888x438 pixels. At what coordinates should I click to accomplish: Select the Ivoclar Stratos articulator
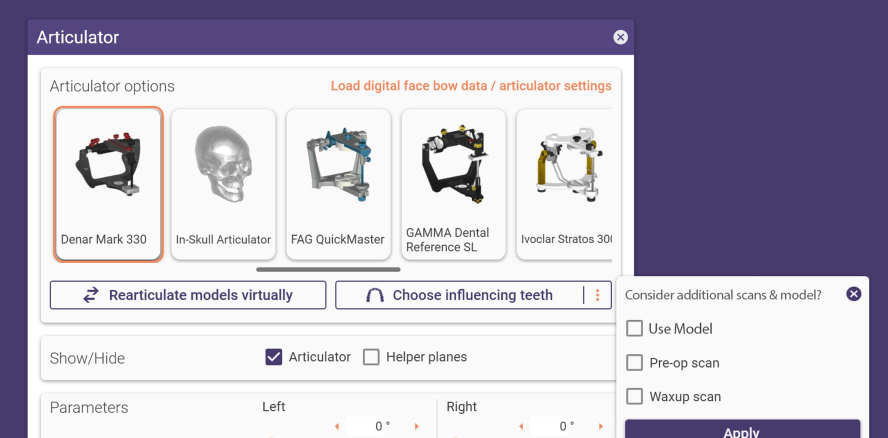coord(564,184)
